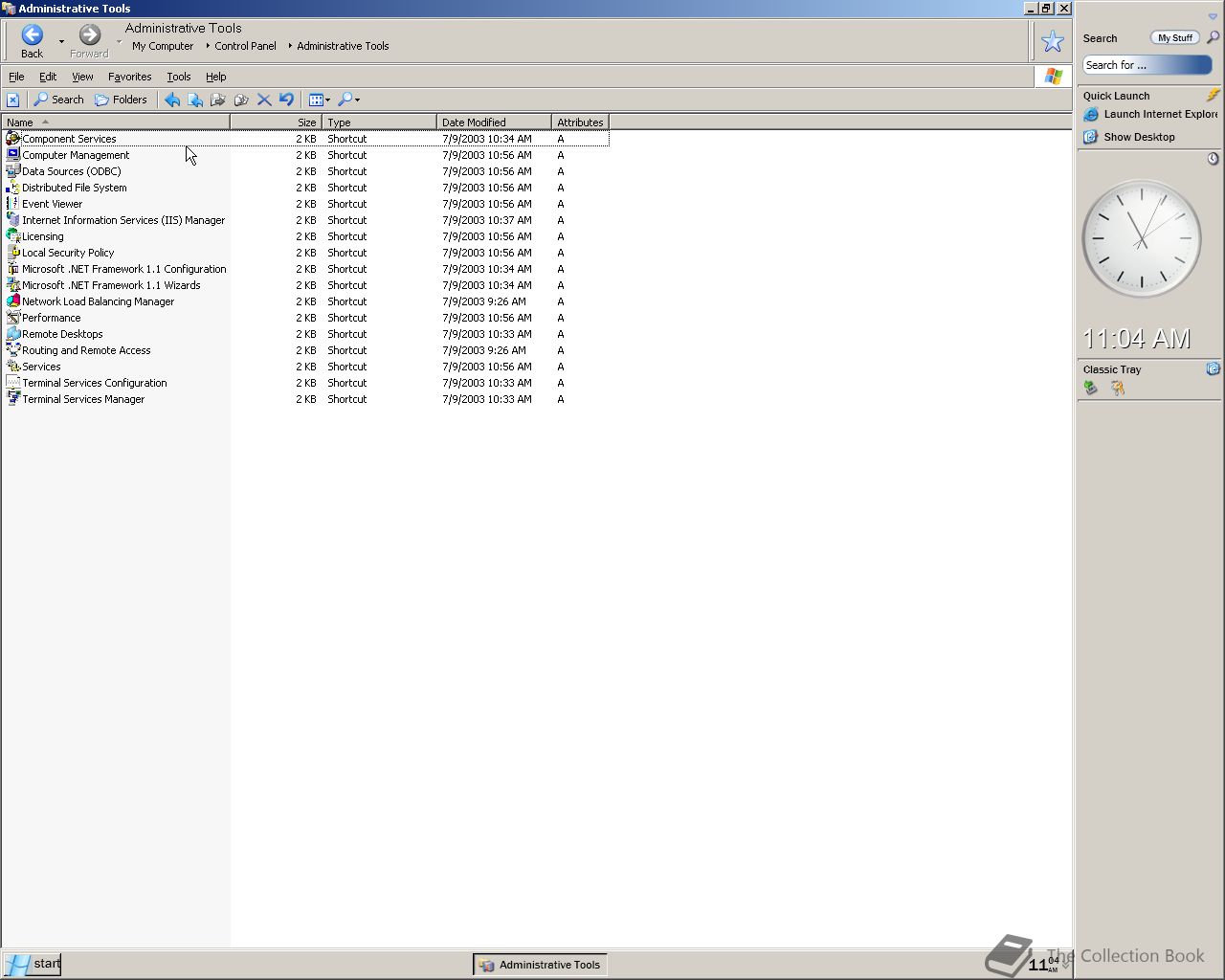Click the Favorites star icon

click(1052, 41)
